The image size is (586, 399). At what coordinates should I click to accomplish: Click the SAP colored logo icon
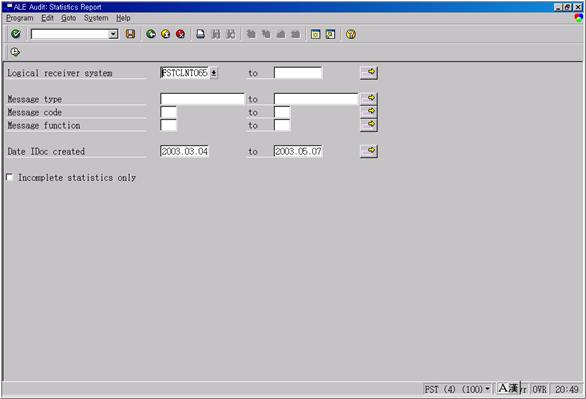tap(579, 18)
